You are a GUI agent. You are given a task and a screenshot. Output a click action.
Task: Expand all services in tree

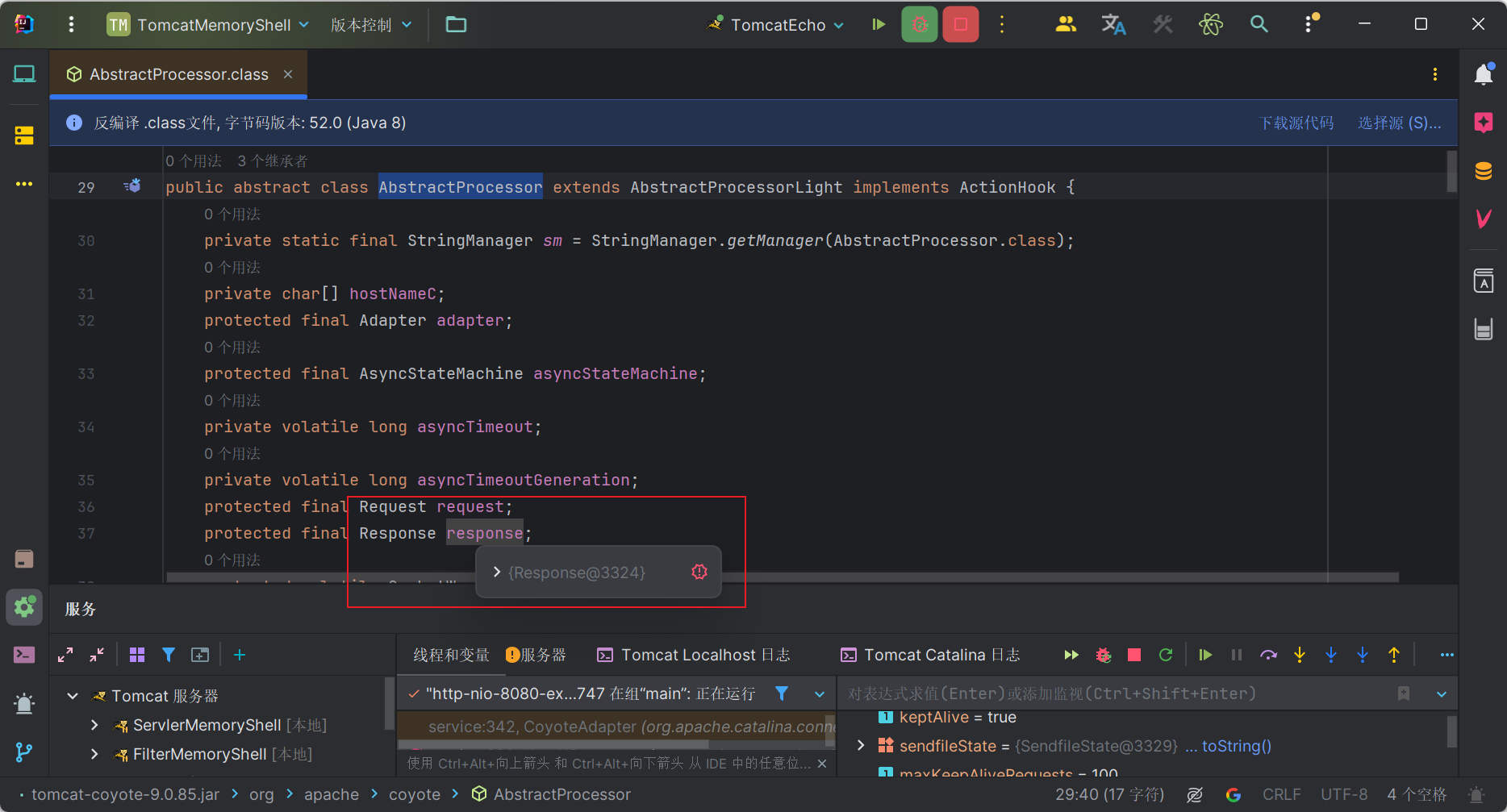(x=65, y=655)
